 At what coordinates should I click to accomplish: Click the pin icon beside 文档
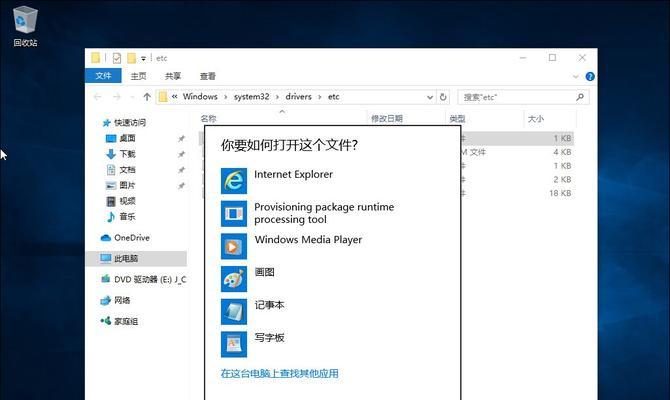pyautogui.click(x=181, y=170)
